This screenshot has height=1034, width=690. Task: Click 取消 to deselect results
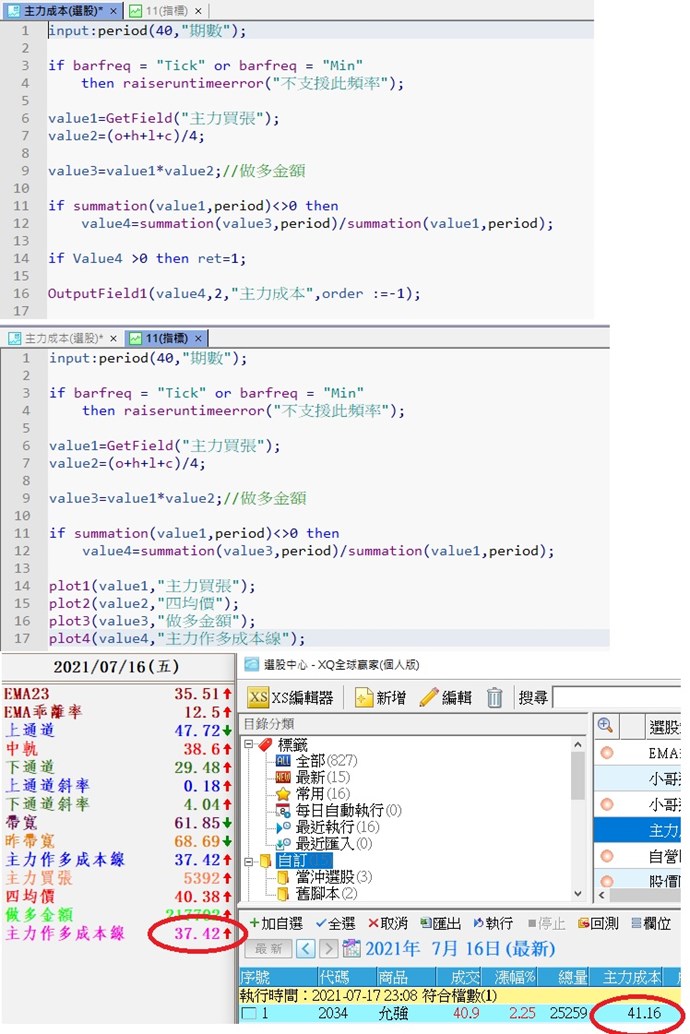pyautogui.click(x=387, y=923)
